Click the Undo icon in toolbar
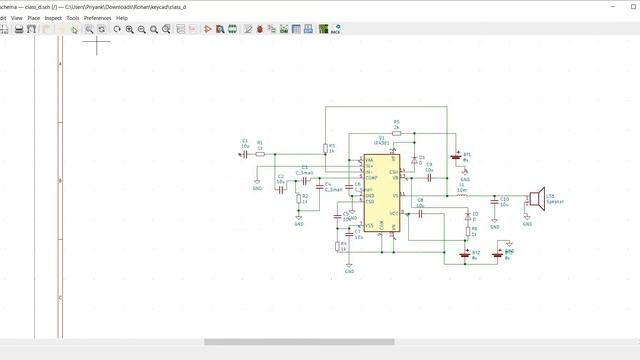 coord(61,29)
